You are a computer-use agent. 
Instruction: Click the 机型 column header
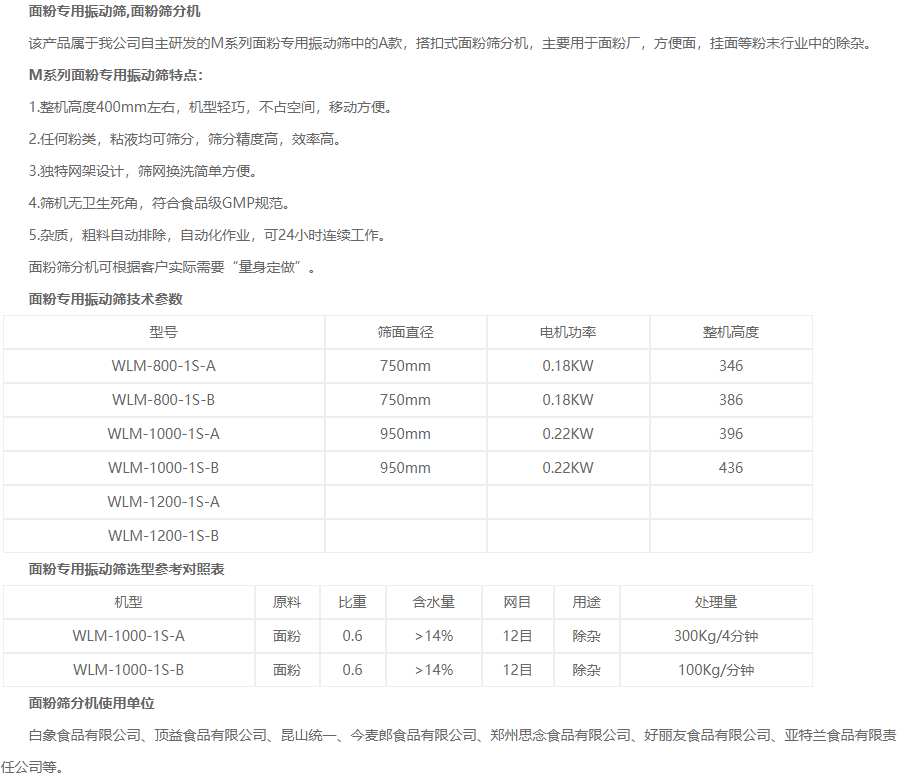point(128,602)
